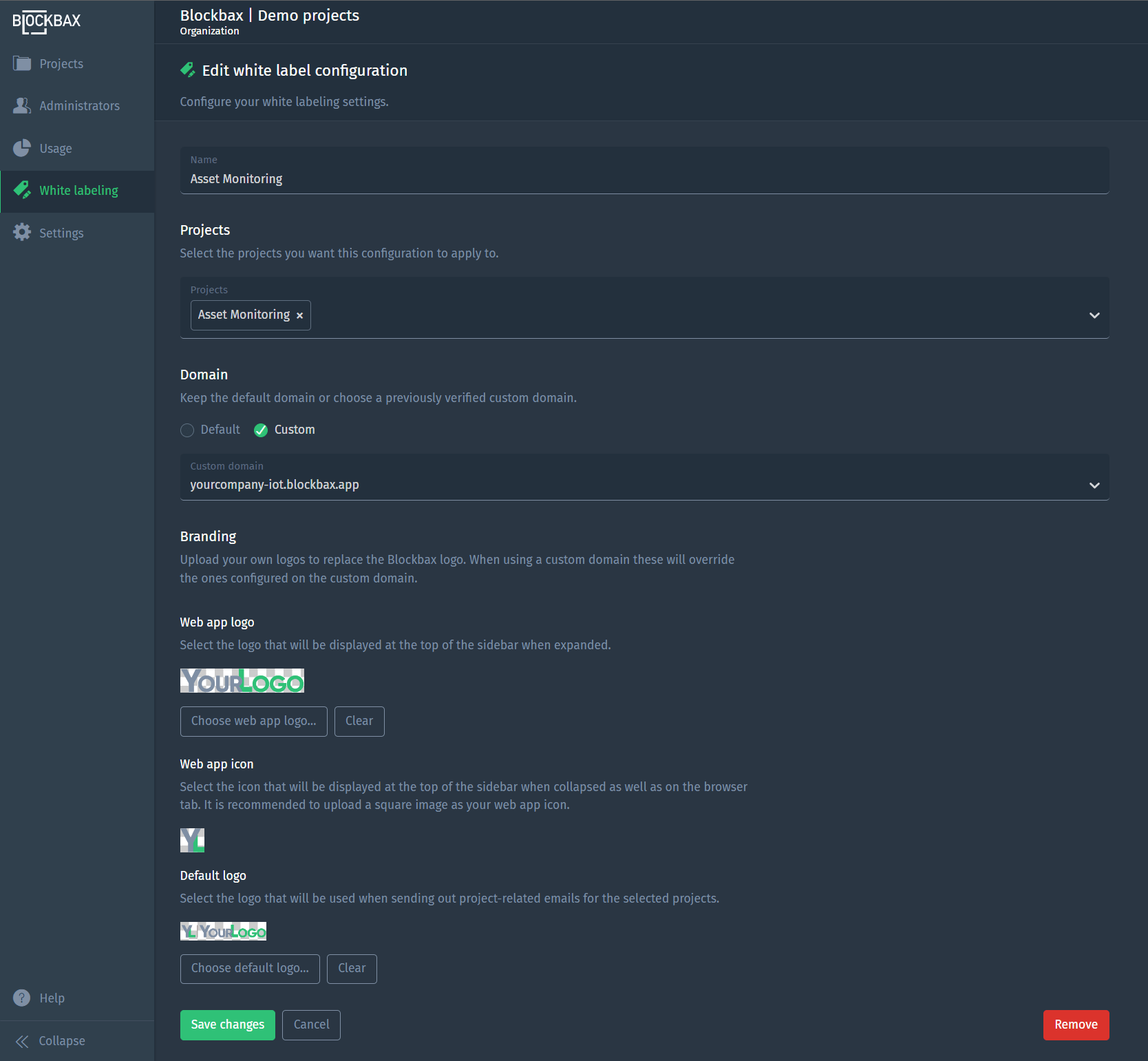Go to Usage in the sidebar

56,149
